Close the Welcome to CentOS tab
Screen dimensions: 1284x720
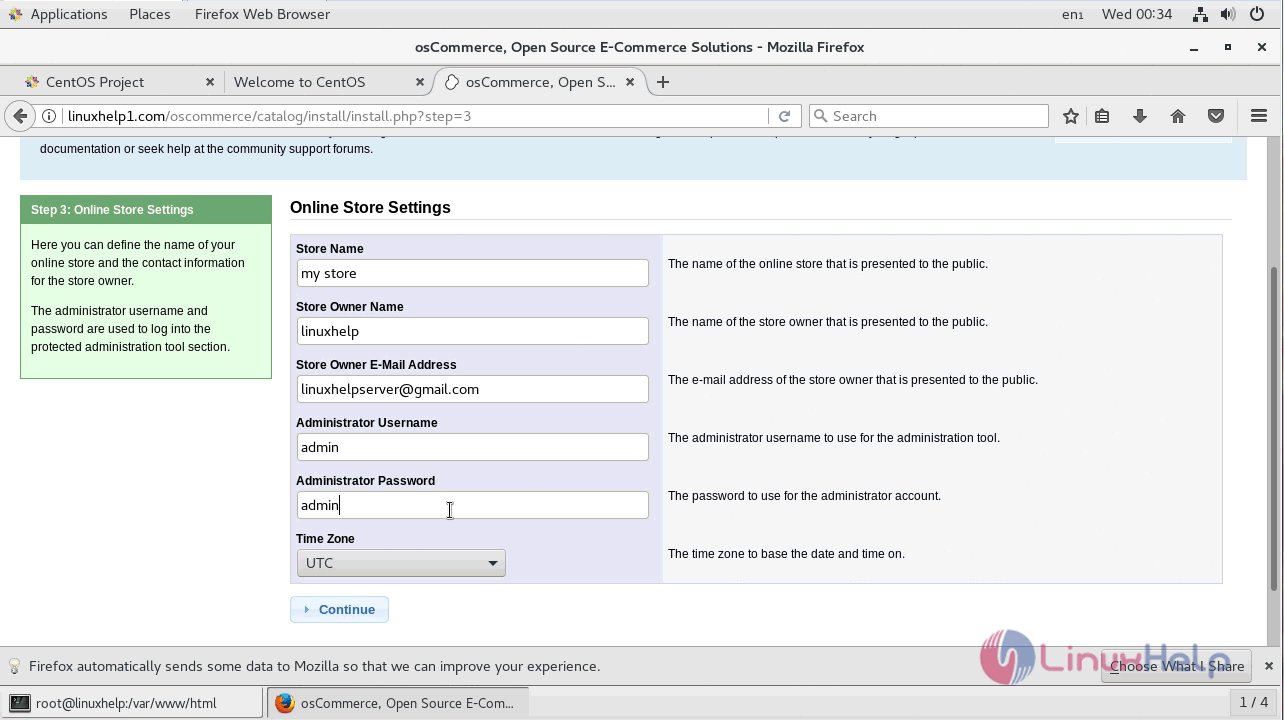click(x=420, y=82)
